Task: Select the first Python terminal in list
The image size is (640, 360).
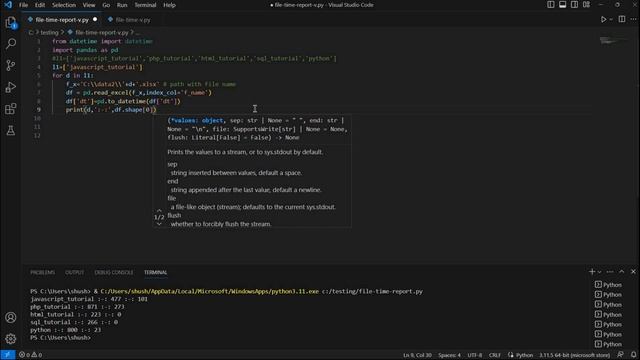Action: coord(609,284)
